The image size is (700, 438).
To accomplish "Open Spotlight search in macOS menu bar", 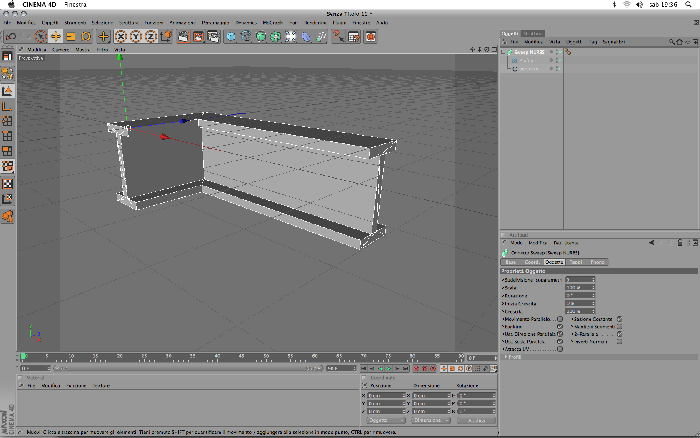I will pos(688,4).
